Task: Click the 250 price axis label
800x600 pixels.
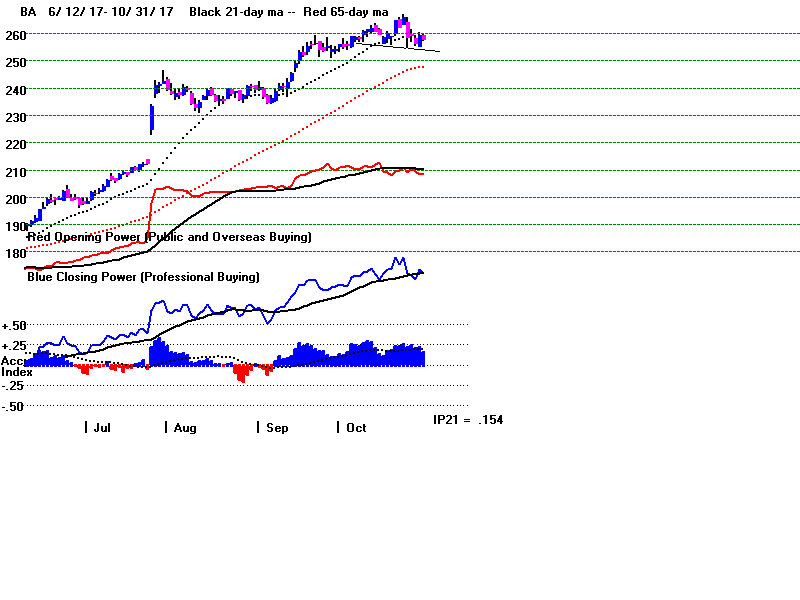Action: point(13,62)
